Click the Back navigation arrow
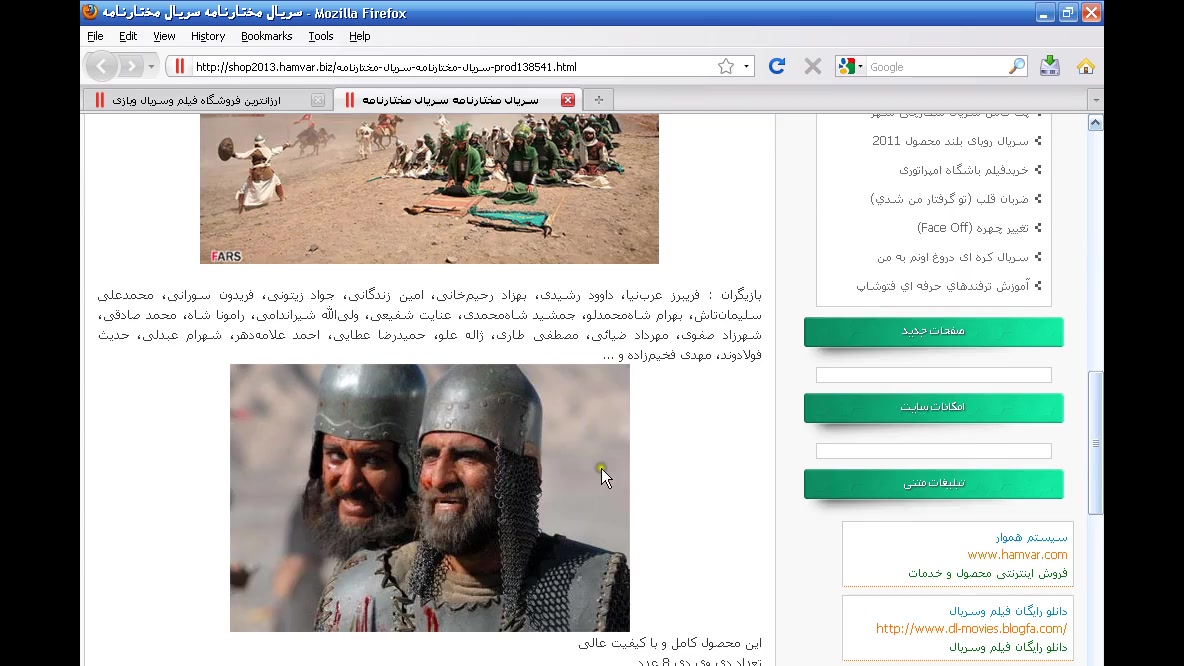1184x666 pixels. (x=100, y=66)
